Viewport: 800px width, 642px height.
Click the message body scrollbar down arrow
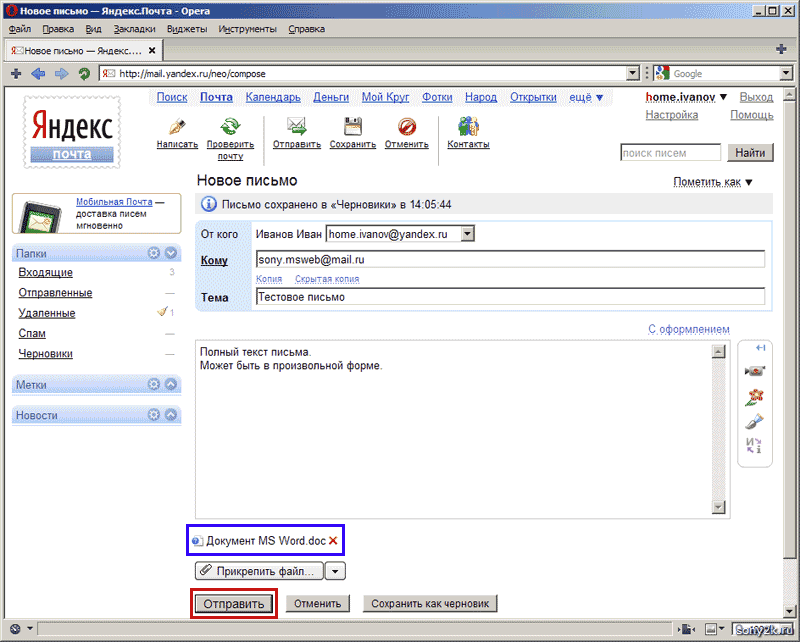718,507
